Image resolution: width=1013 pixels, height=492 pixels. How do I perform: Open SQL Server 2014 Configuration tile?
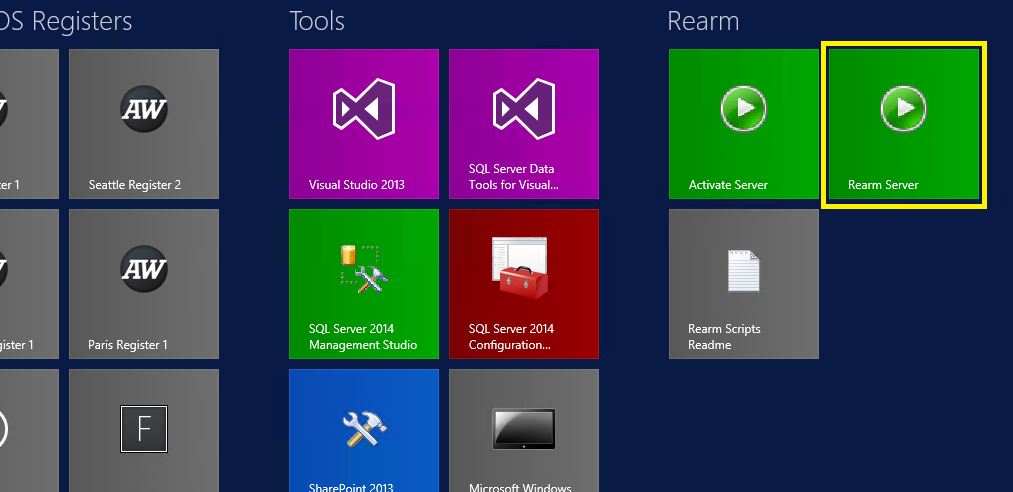pos(524,284)
